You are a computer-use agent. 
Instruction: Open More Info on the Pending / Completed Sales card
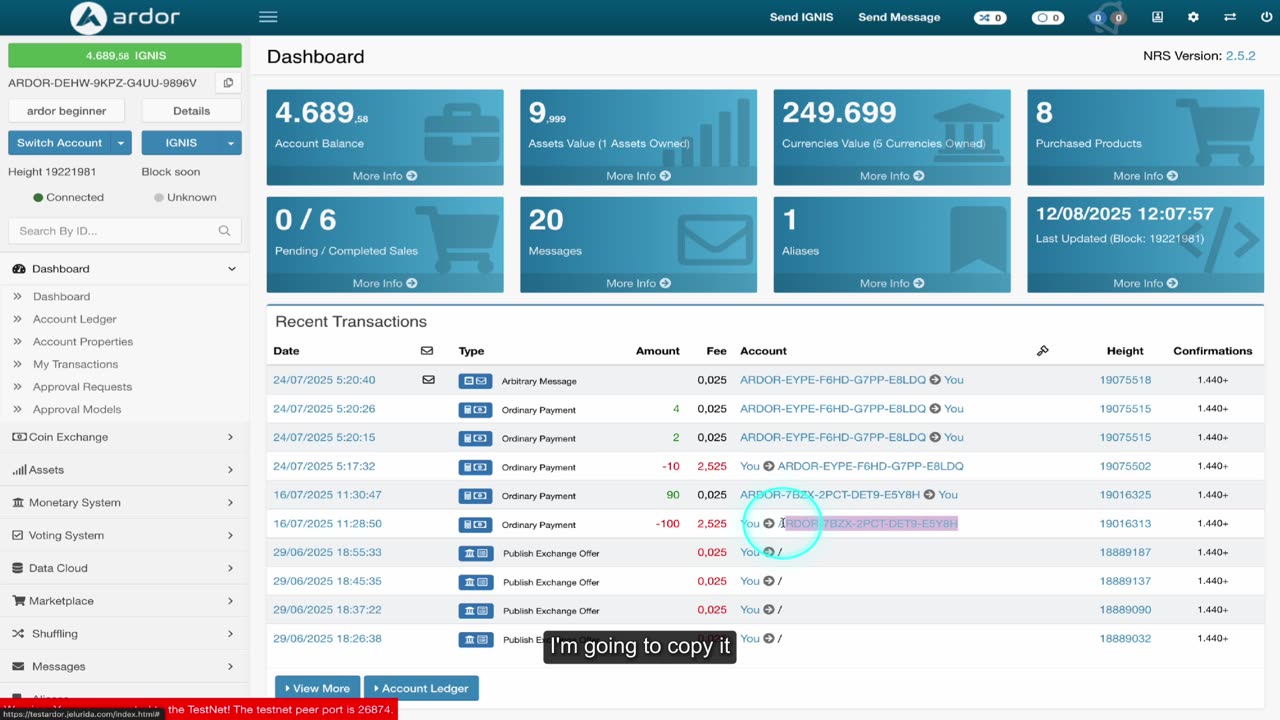385,283
